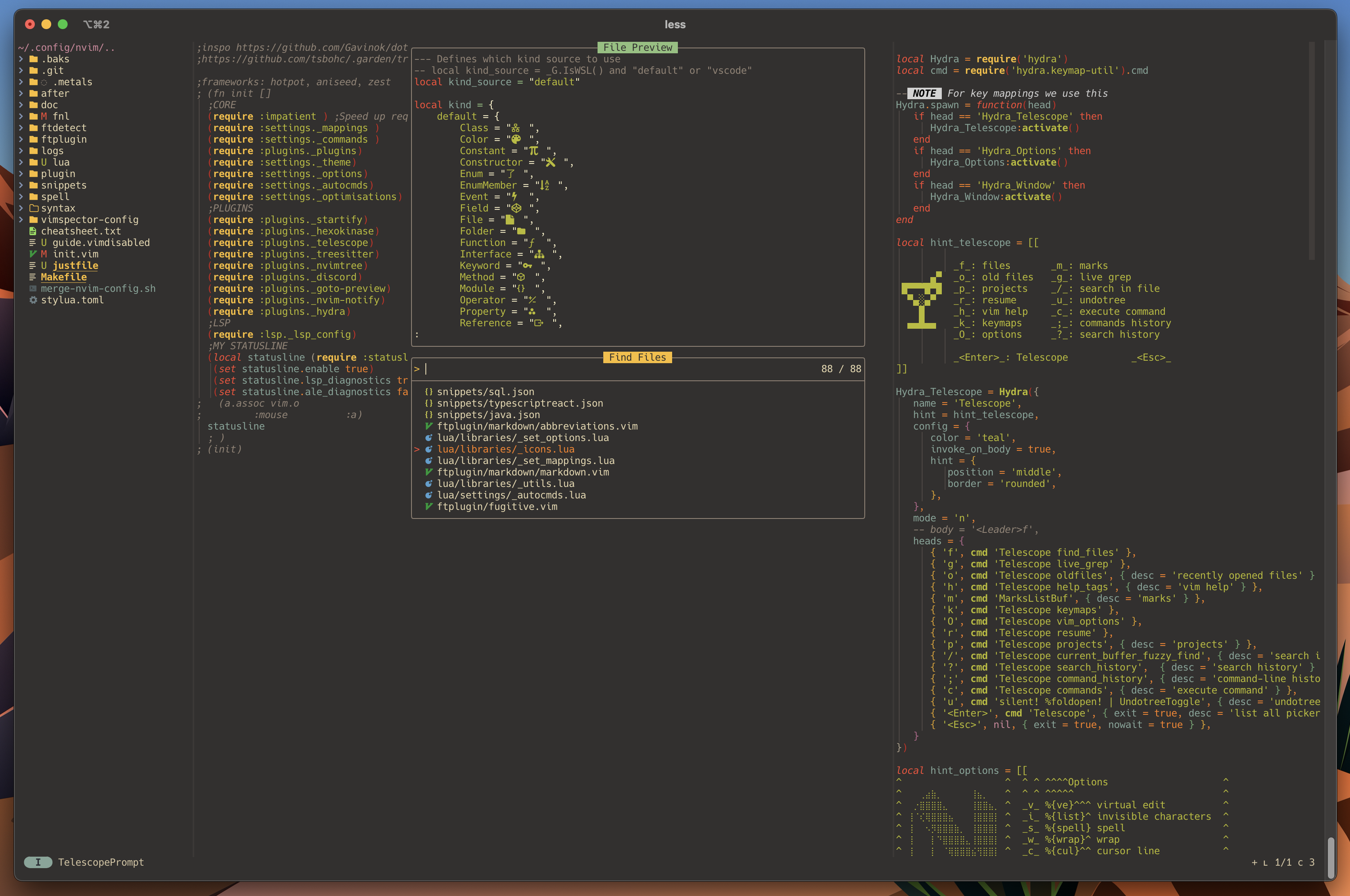This screenshot has height=896, width=1350.
Task: Click the insert mode indicator in statusline
Action: [38, 862]
